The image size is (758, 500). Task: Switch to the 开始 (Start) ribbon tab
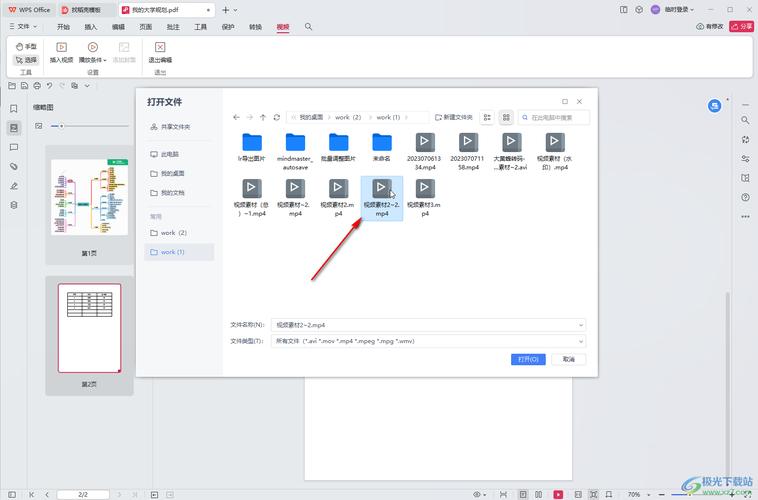click(x=63, y=27)
